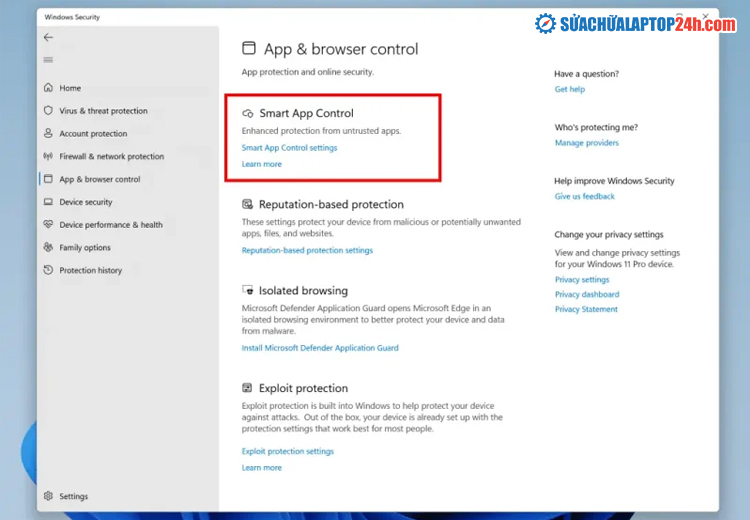Open Privacy Statement link
This screenshot has height=520, width=750.
(x=586, y=310)
